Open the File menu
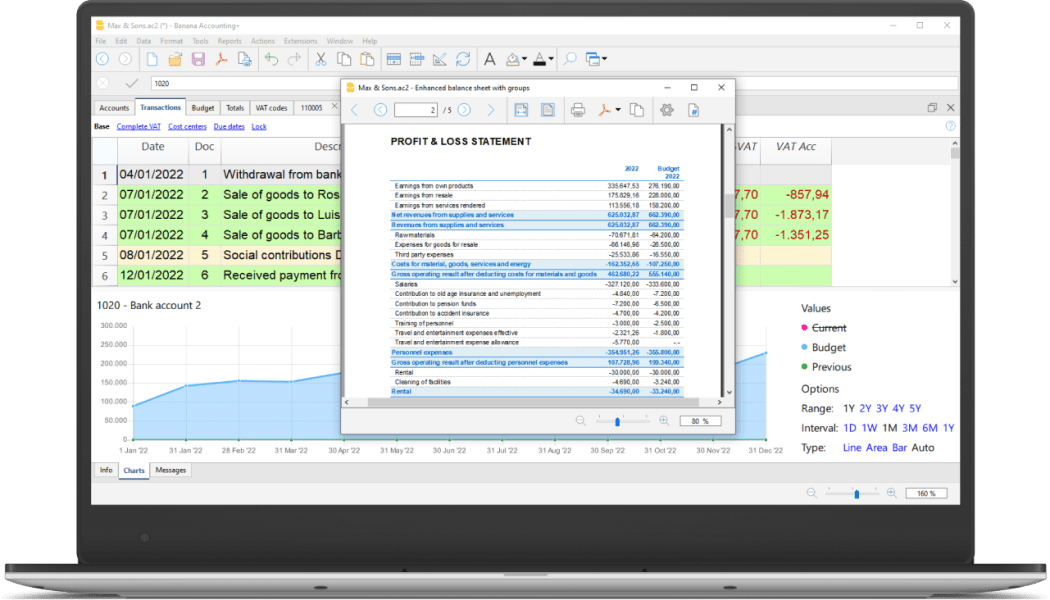 tap(100, 41)
